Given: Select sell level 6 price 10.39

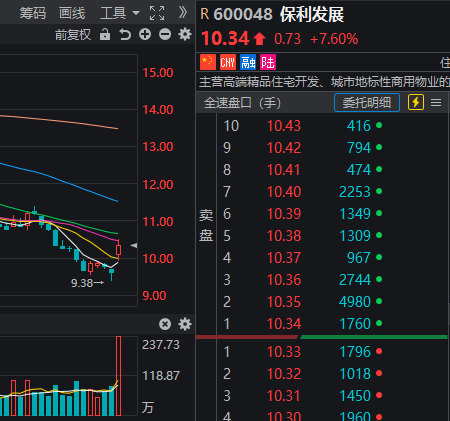Looking at the screenshot, I should click(284, 214).
